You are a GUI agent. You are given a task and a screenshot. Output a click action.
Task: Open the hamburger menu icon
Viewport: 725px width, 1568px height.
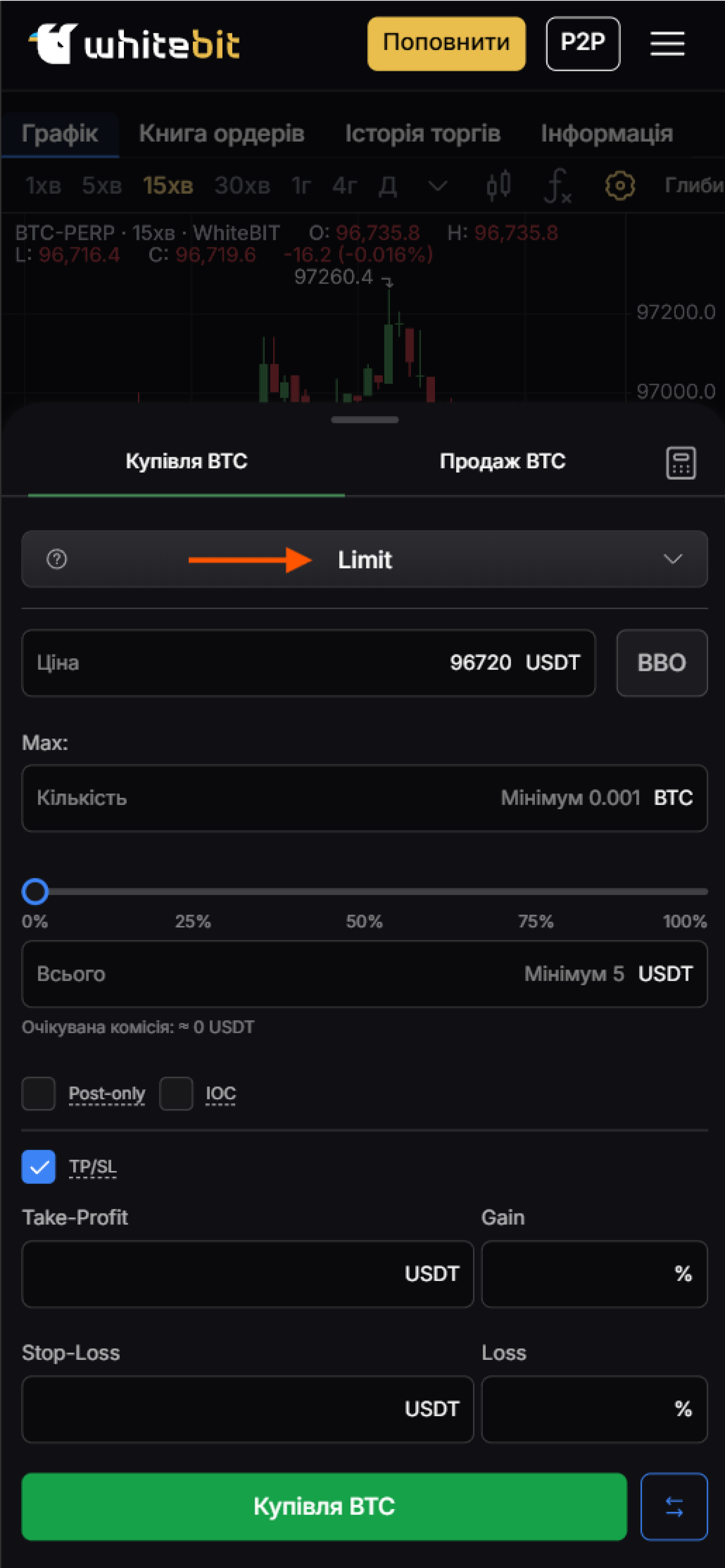pyautogui.click(x=667, y=44)
